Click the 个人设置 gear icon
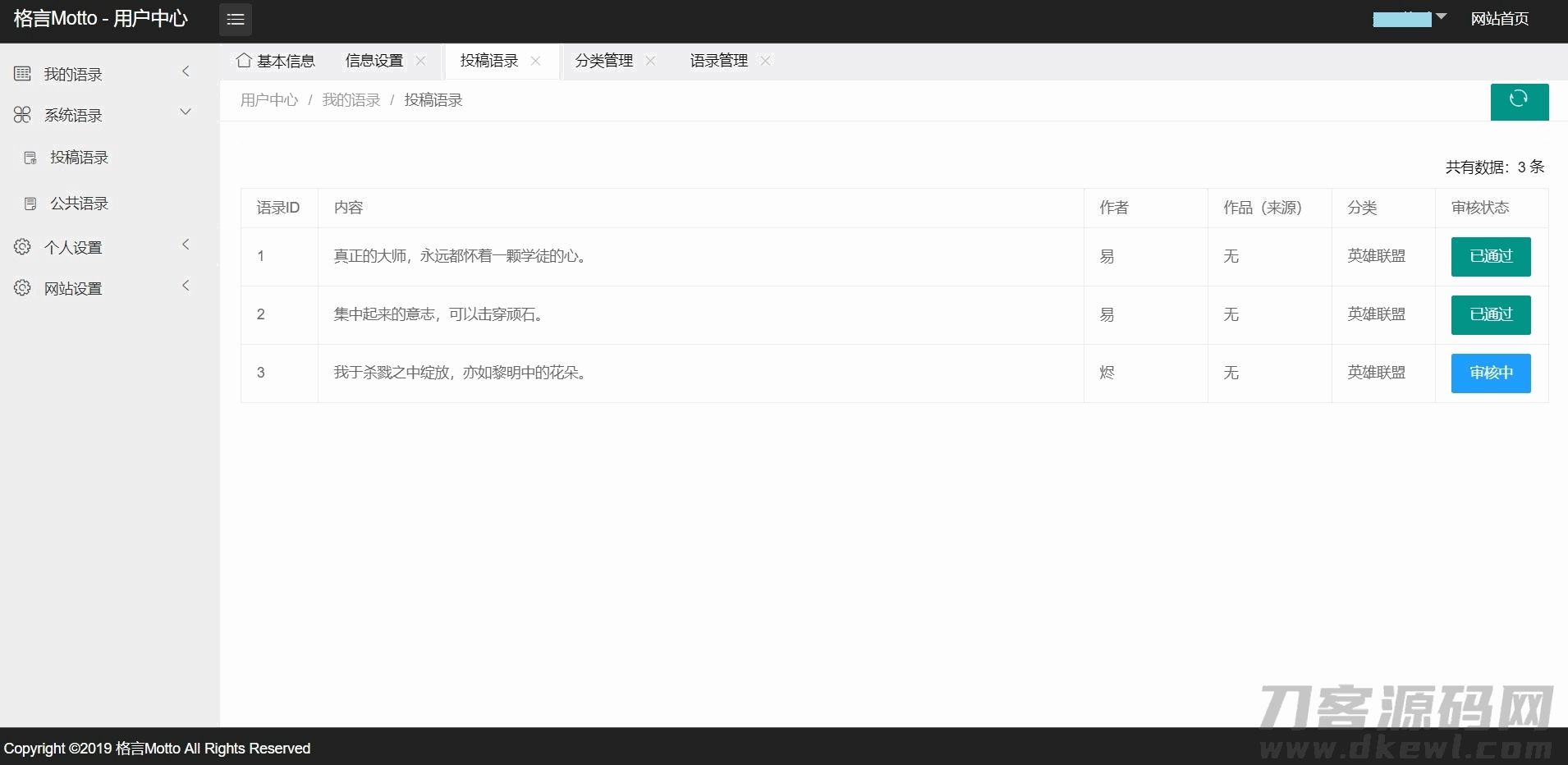1568x765 pixels. (x=22, y=247)
